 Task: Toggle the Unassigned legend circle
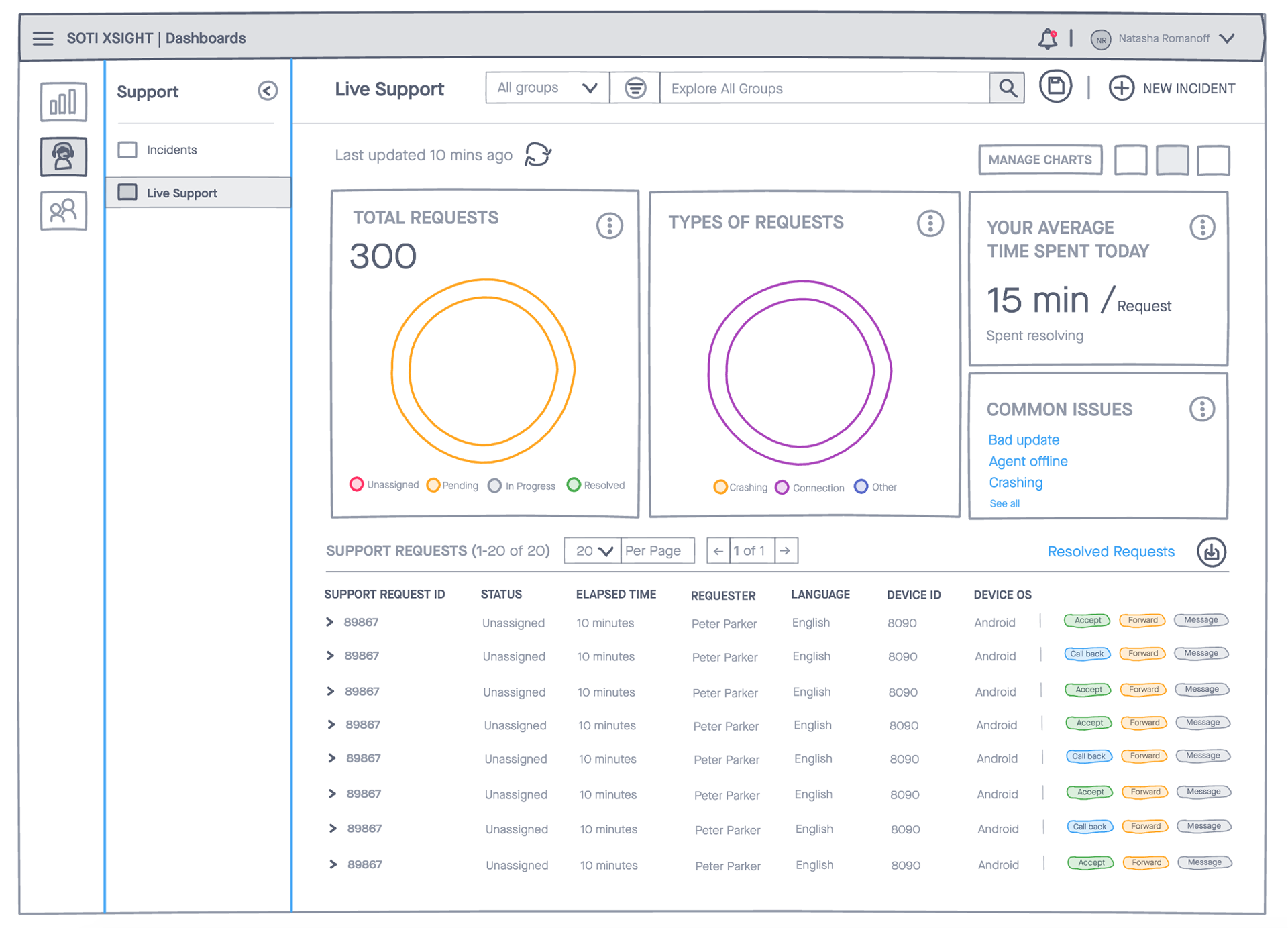[x=357, y=484]
